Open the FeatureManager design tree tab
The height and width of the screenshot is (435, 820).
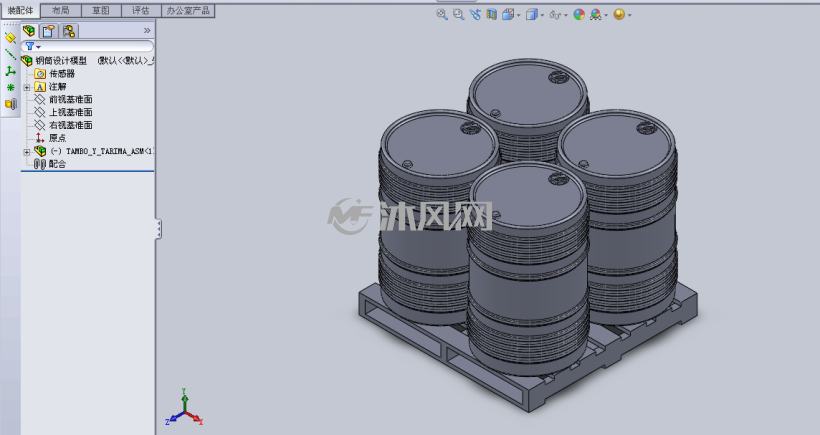[29, 31]
